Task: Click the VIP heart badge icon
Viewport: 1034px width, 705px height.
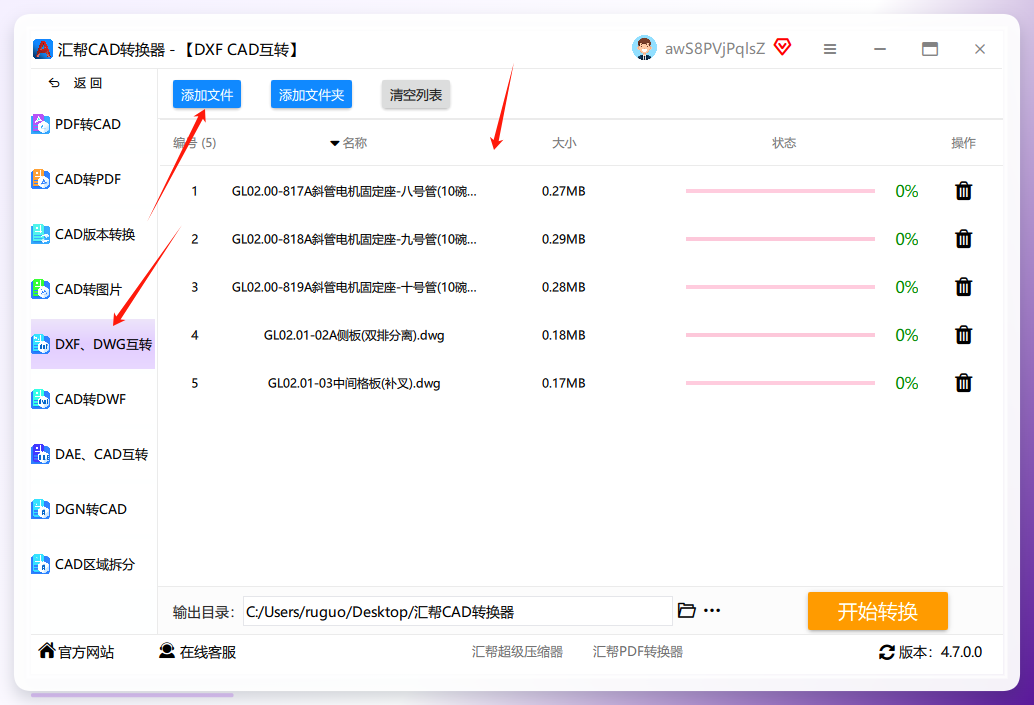Action: click(783, 47)
